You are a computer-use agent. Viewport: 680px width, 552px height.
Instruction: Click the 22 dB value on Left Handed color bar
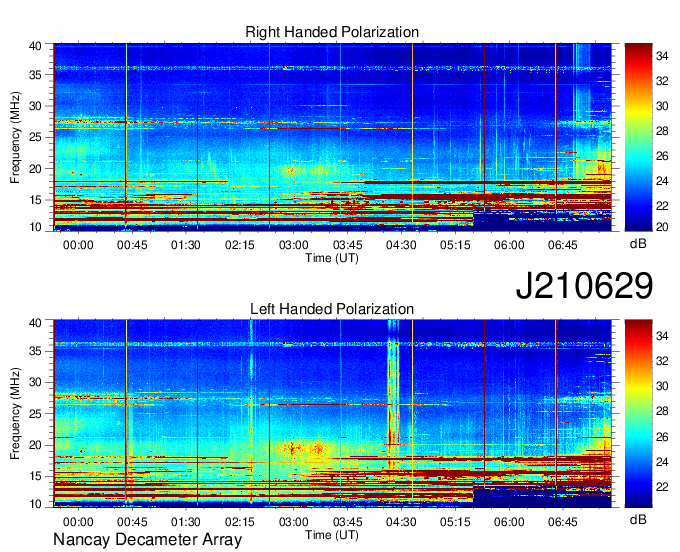coord(662,487)
